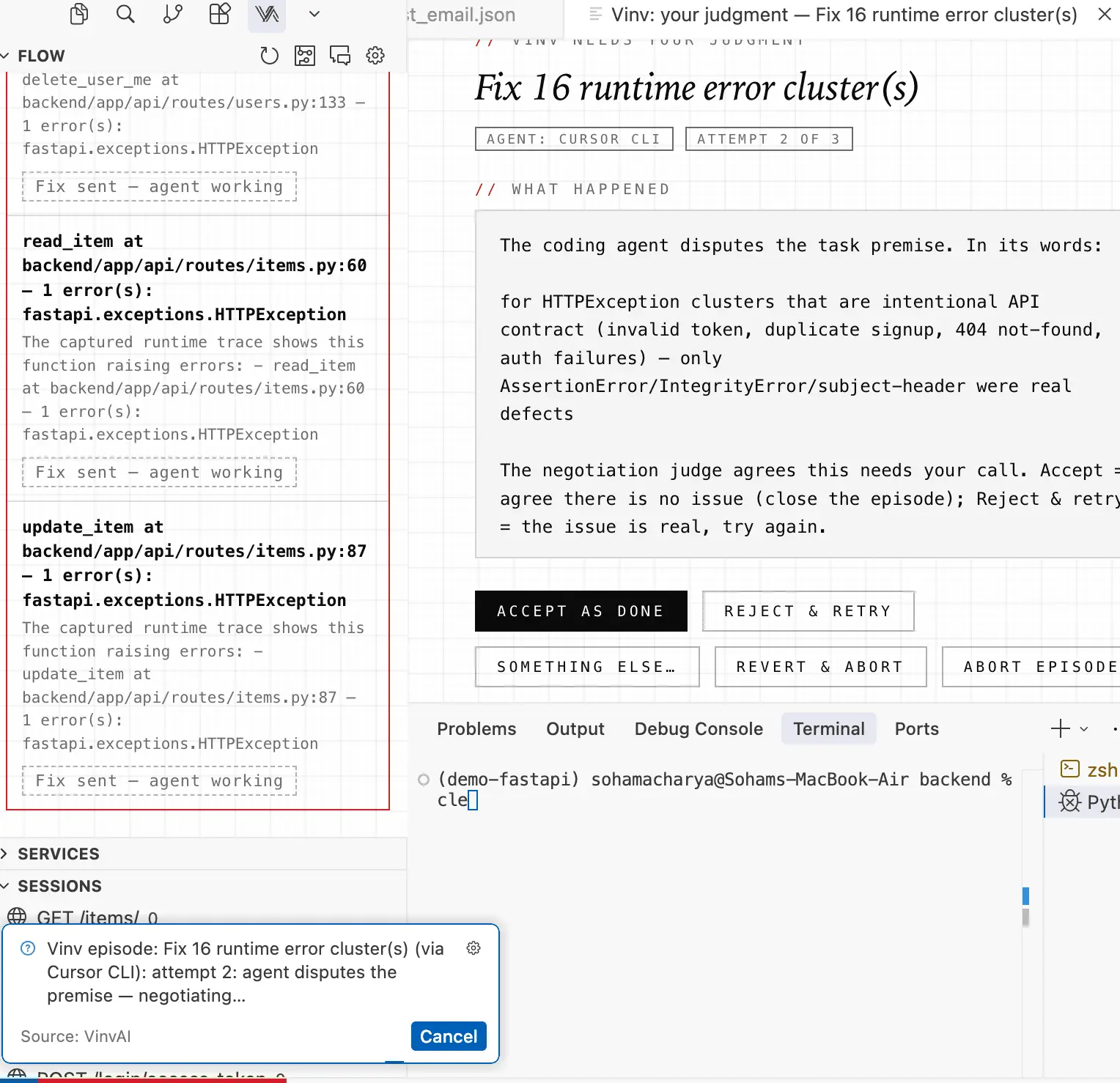The height and width of the screenshot is (1083, 1120).
Task: Select the read_item error cluster heading
Action: tap(194, 278)
